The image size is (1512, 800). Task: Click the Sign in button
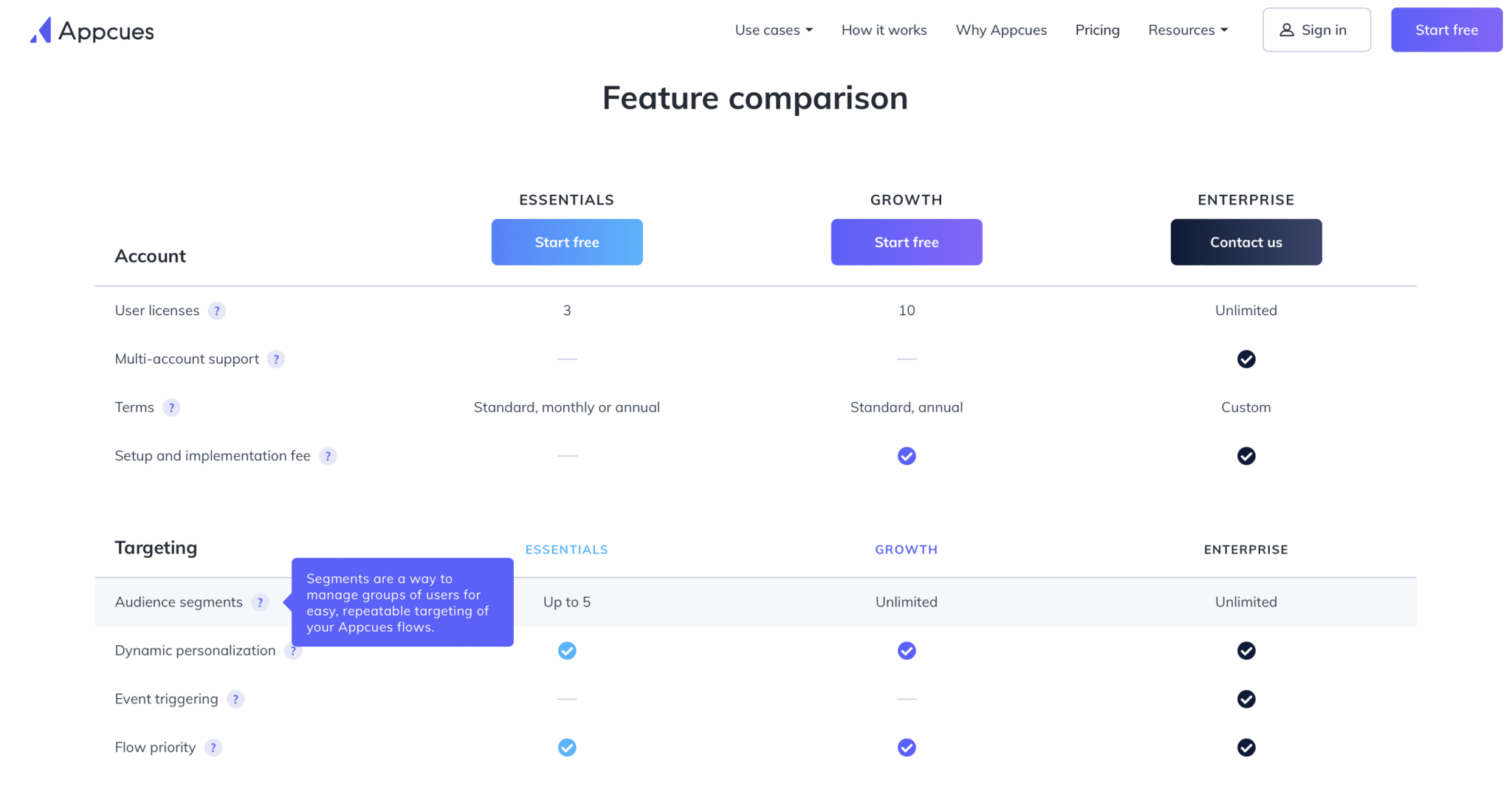1316,30
